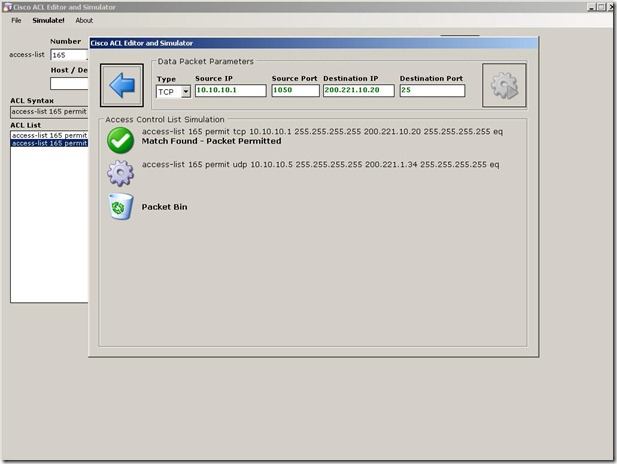Open the Simulate! menu
The height and width of the screenshot is (464, 617).
tap(48, 20)
